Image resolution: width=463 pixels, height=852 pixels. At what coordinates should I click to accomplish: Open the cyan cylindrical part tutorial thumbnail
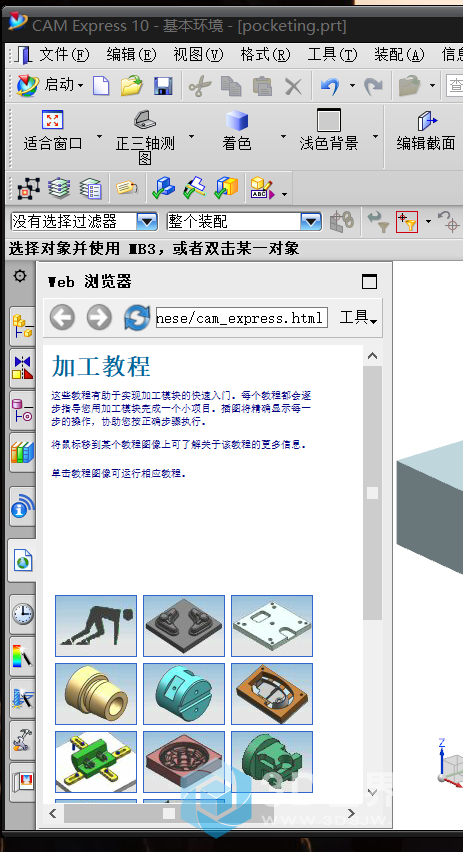click(x=184, y=694)
